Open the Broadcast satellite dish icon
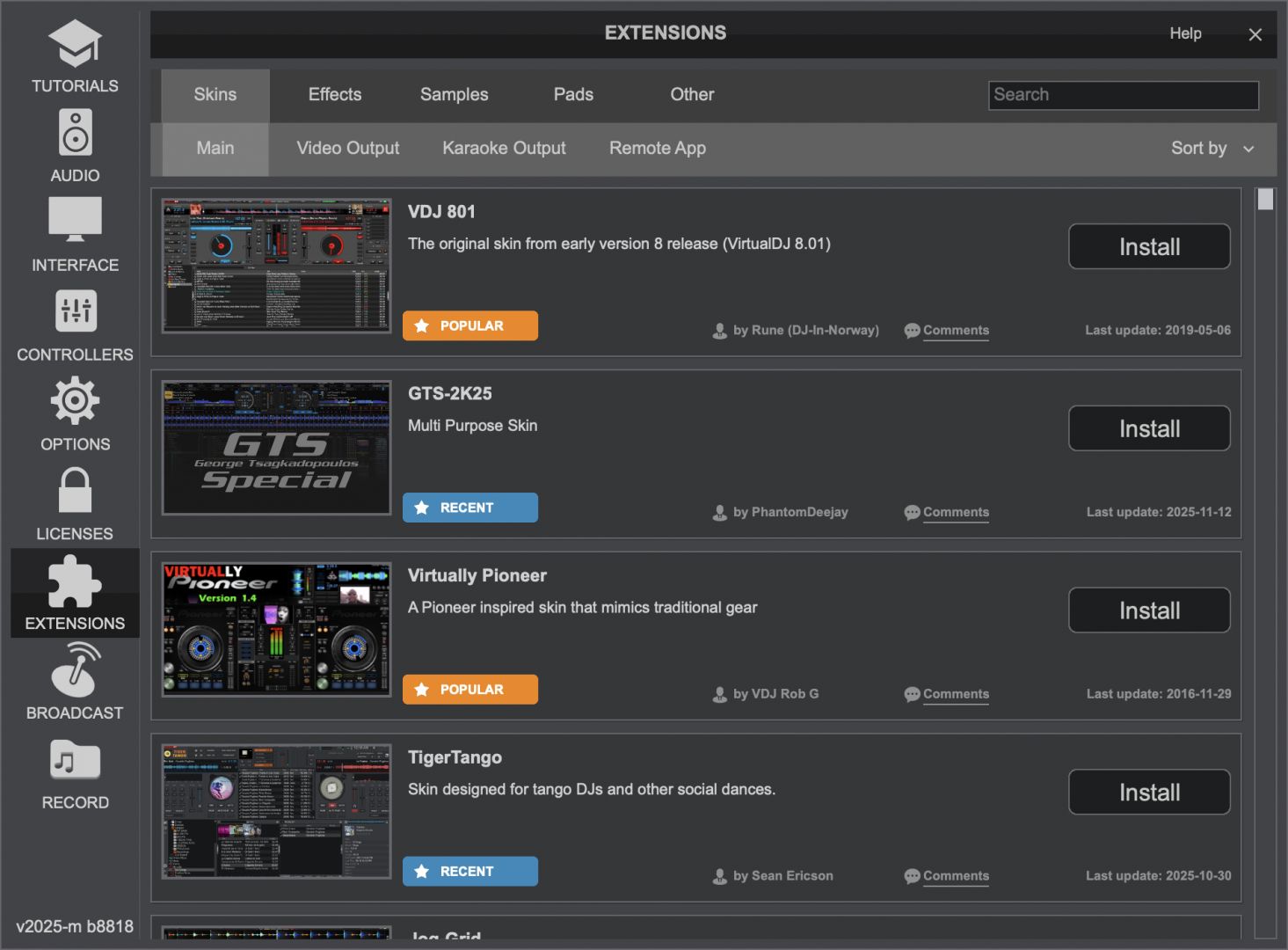This screenshot has width=1288, height=950. 75,669
